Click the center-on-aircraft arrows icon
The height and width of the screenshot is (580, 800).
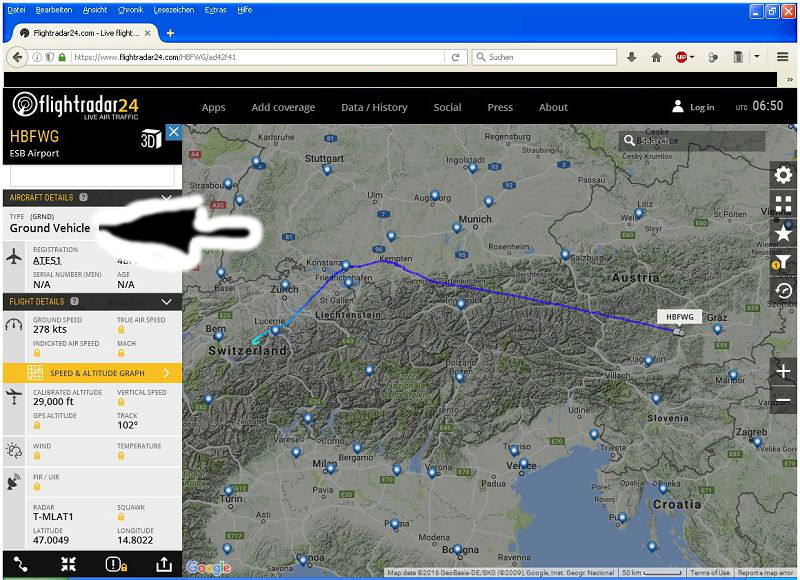pos(68,564)
